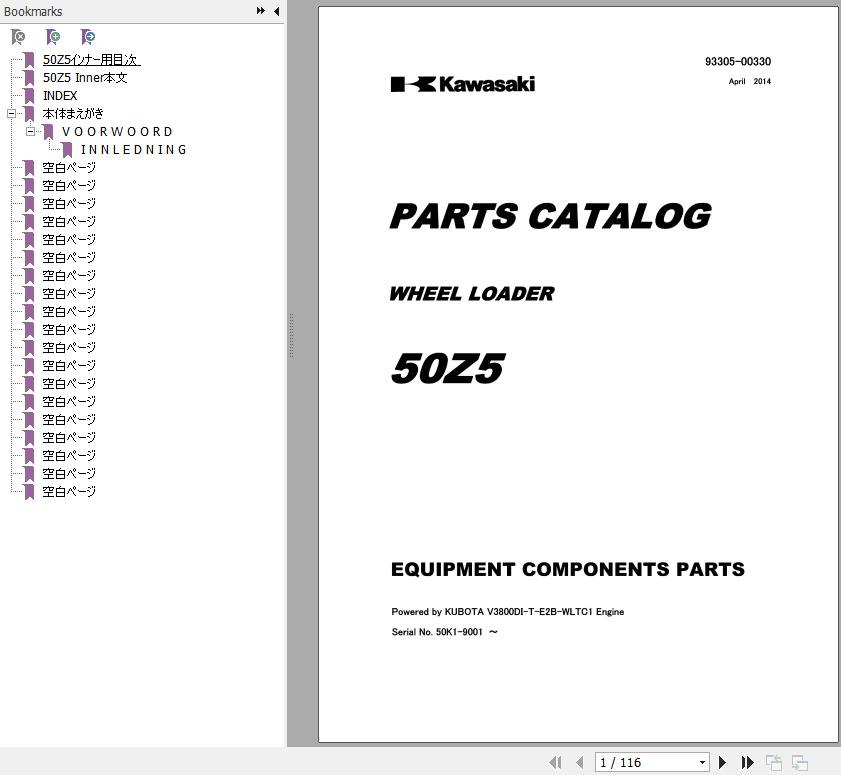Viewport: 841px width, 775px height.
Task: Go to the previous page
Action: coord(579,762)
